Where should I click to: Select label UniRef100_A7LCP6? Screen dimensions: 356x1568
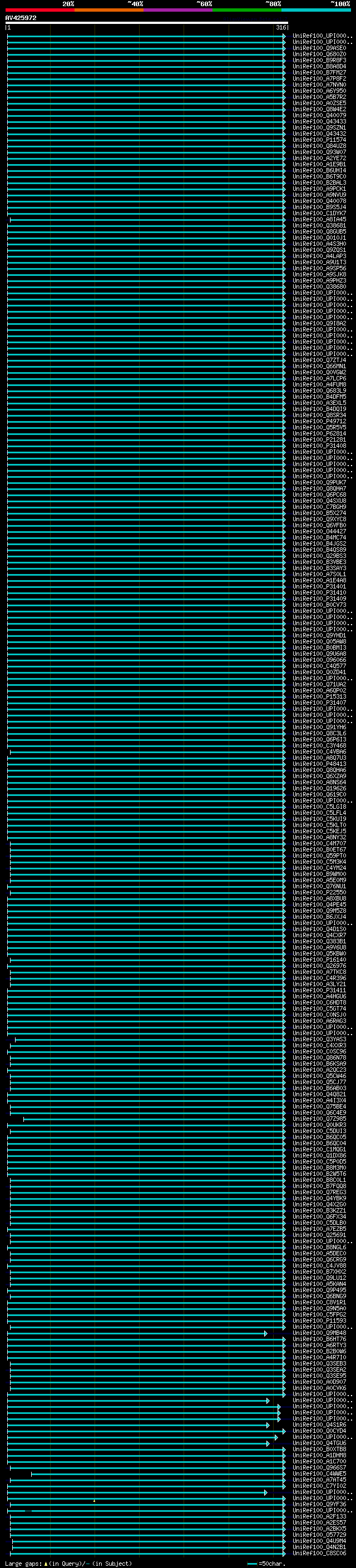319,378
